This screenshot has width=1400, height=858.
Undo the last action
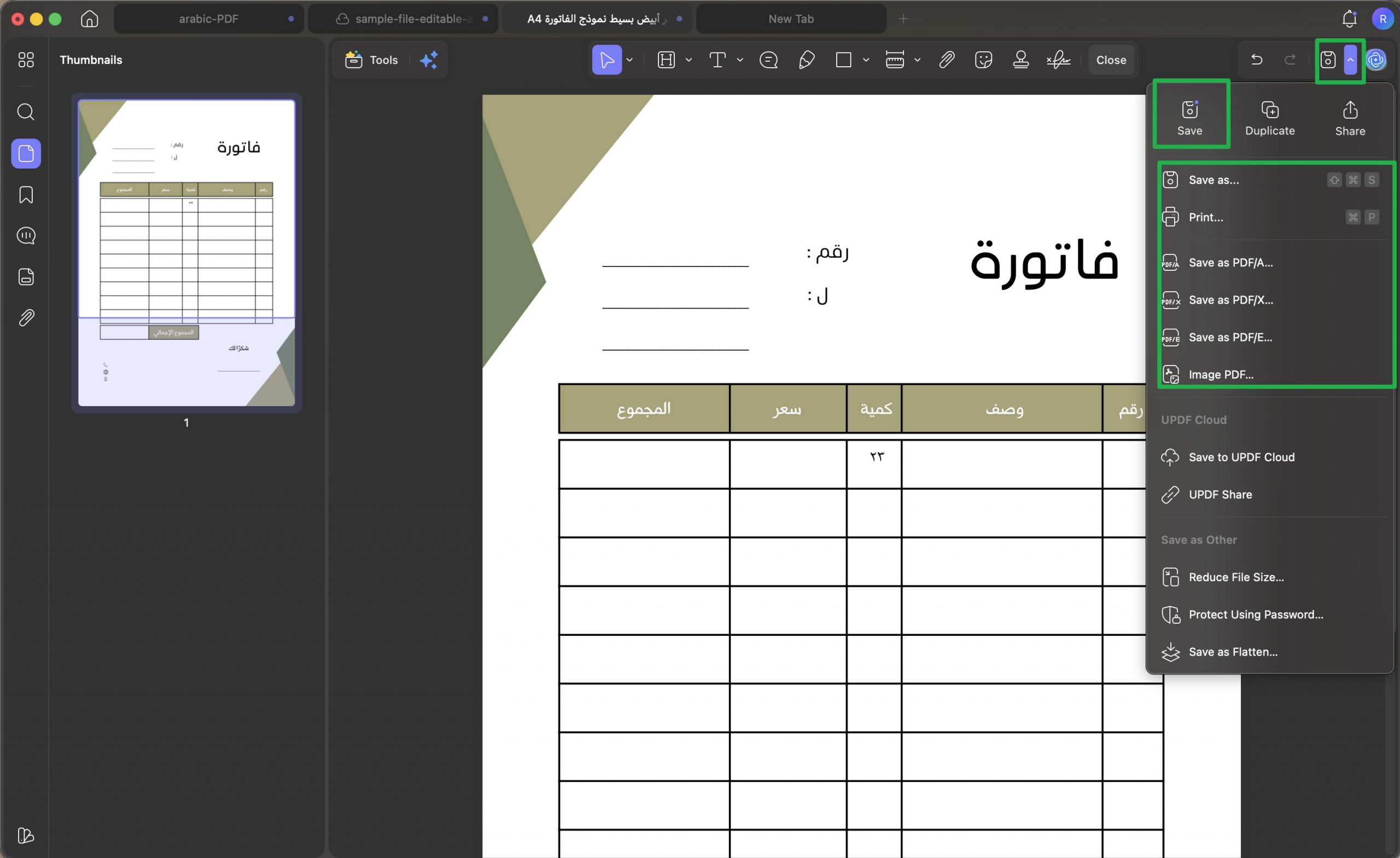1257,60
